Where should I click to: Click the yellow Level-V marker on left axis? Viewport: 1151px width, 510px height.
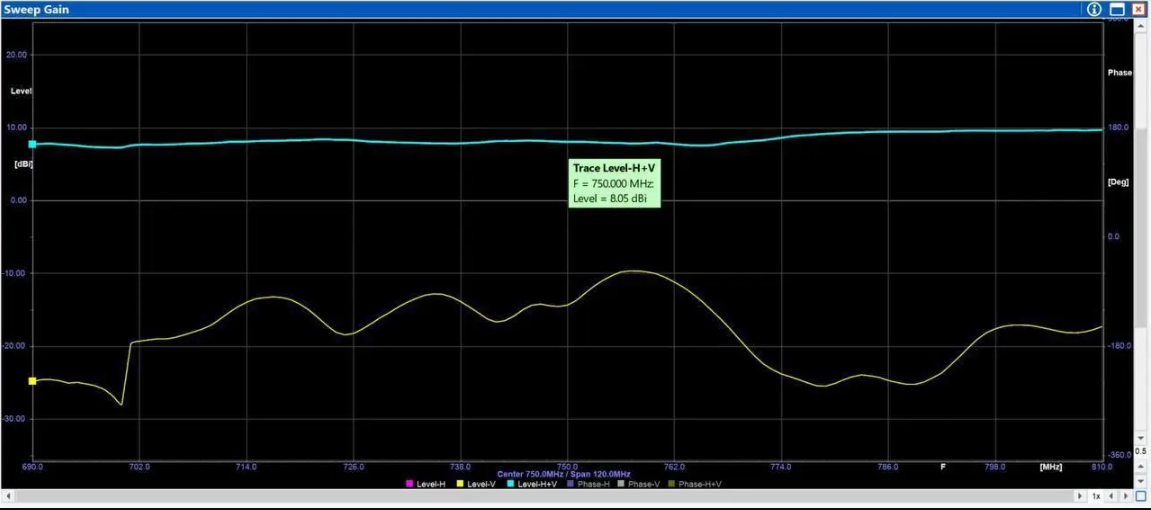[x=32, y=381]
